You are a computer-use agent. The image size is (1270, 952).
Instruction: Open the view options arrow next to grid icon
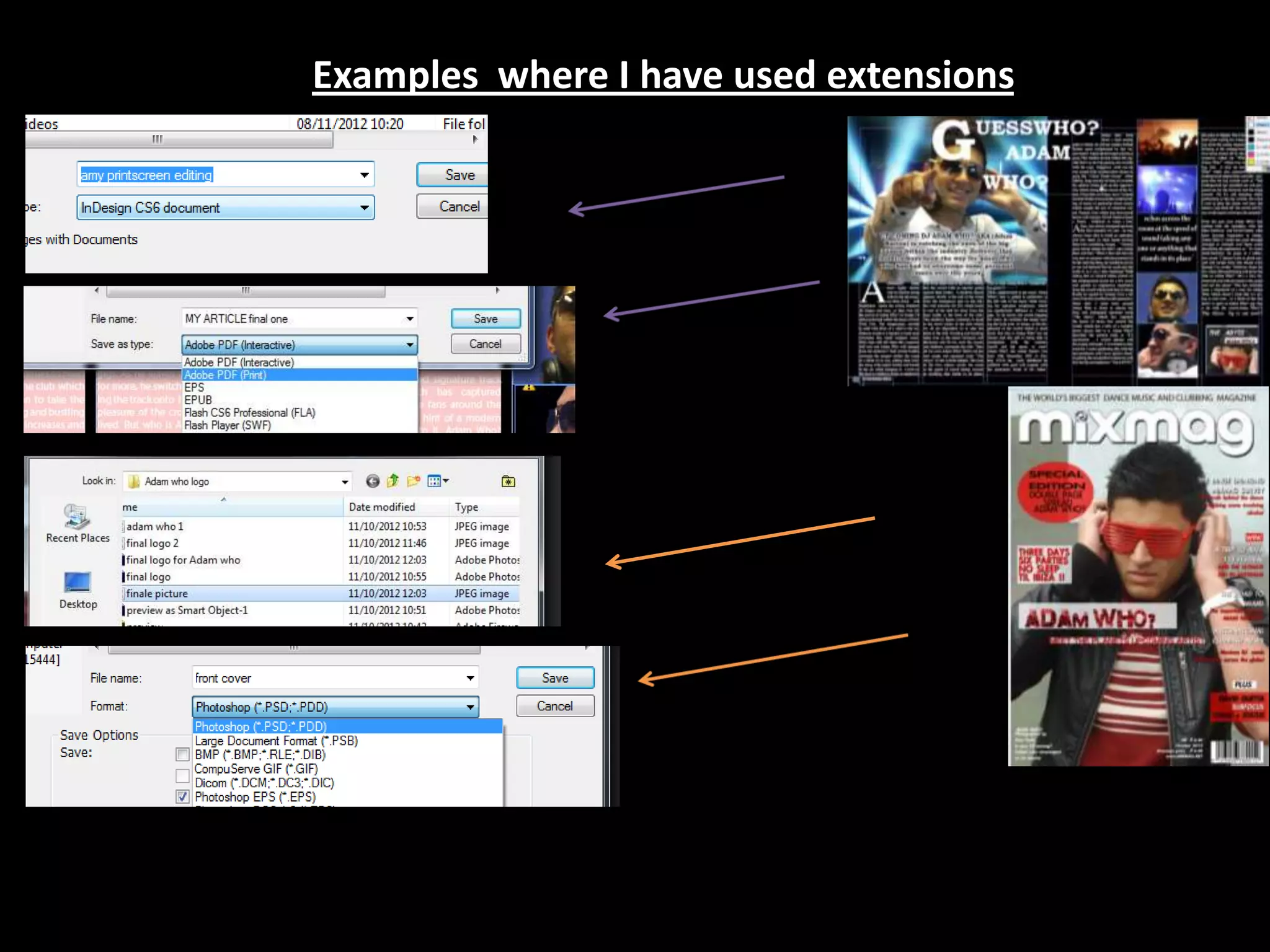point(445,481)
